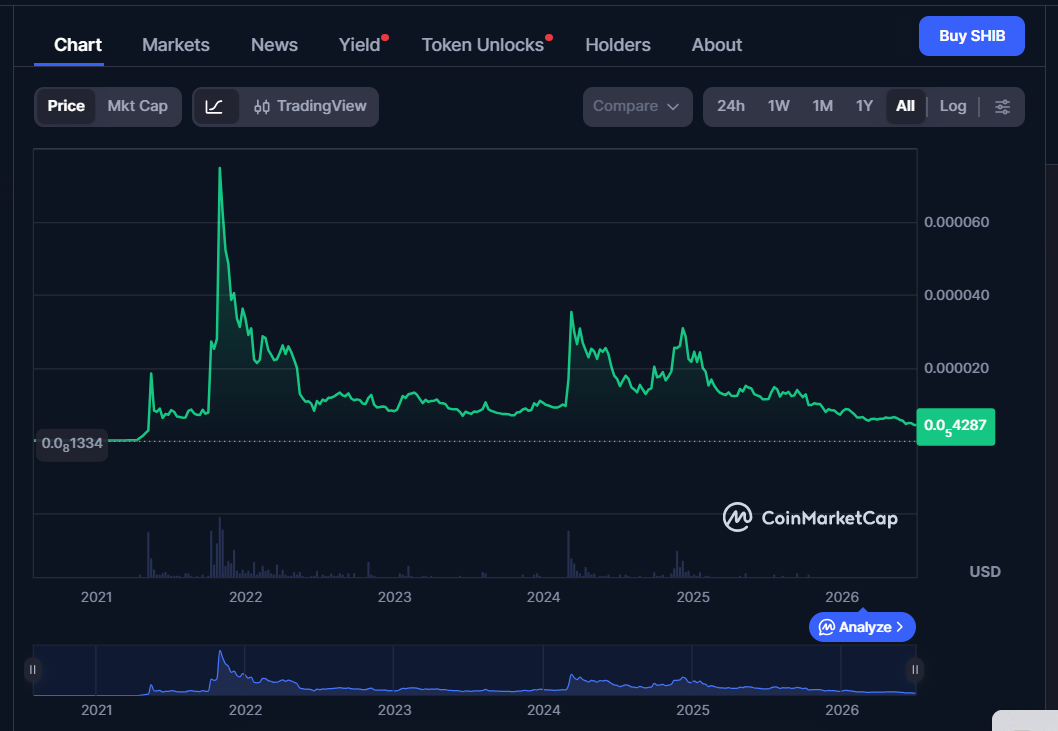Viewport: 1058px width, 731px height.
Task: Click the starting price label 0.0₈1334
Action: (72, 444)
